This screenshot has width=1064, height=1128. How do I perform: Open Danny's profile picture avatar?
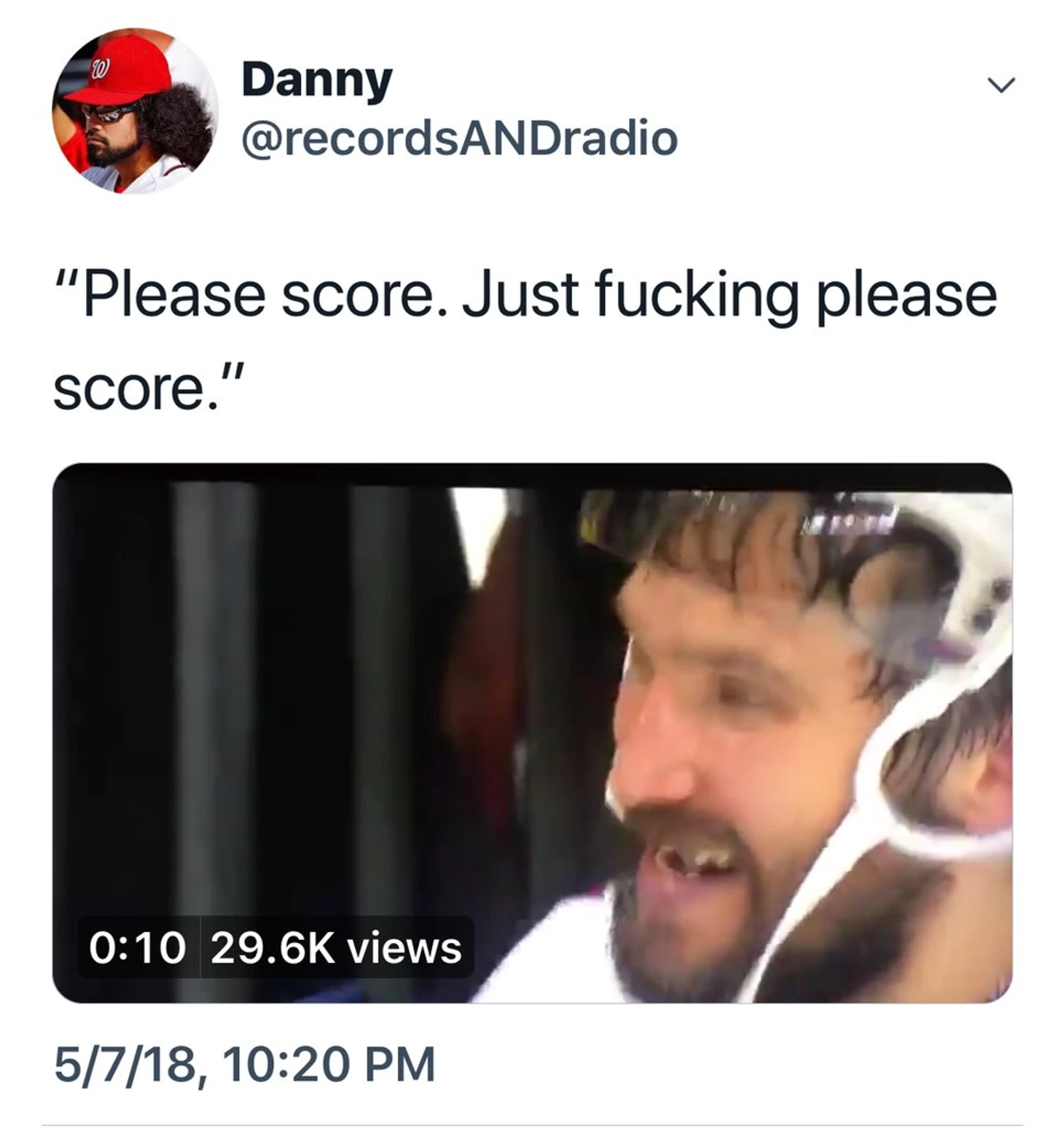(135, 111)
